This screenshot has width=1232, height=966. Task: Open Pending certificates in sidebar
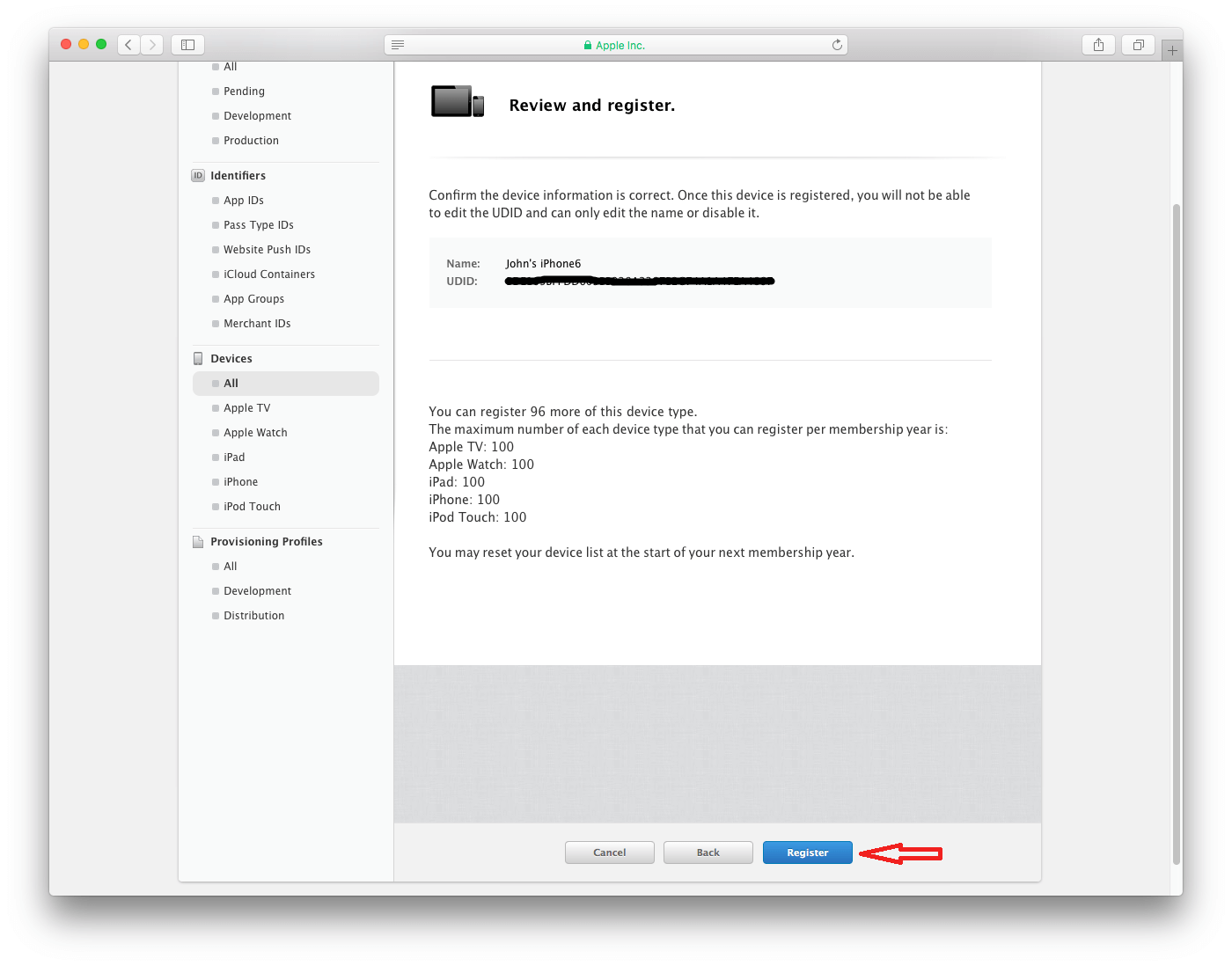pos(244,91)
